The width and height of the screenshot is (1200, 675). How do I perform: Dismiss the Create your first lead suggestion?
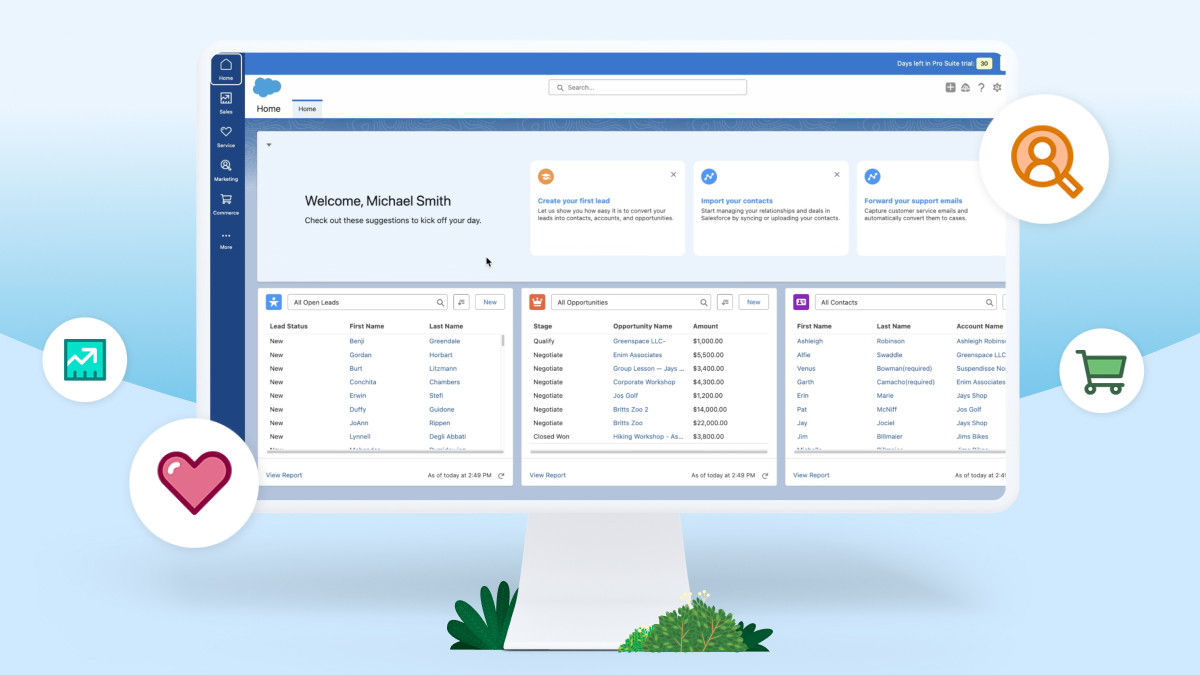point(673,174)
